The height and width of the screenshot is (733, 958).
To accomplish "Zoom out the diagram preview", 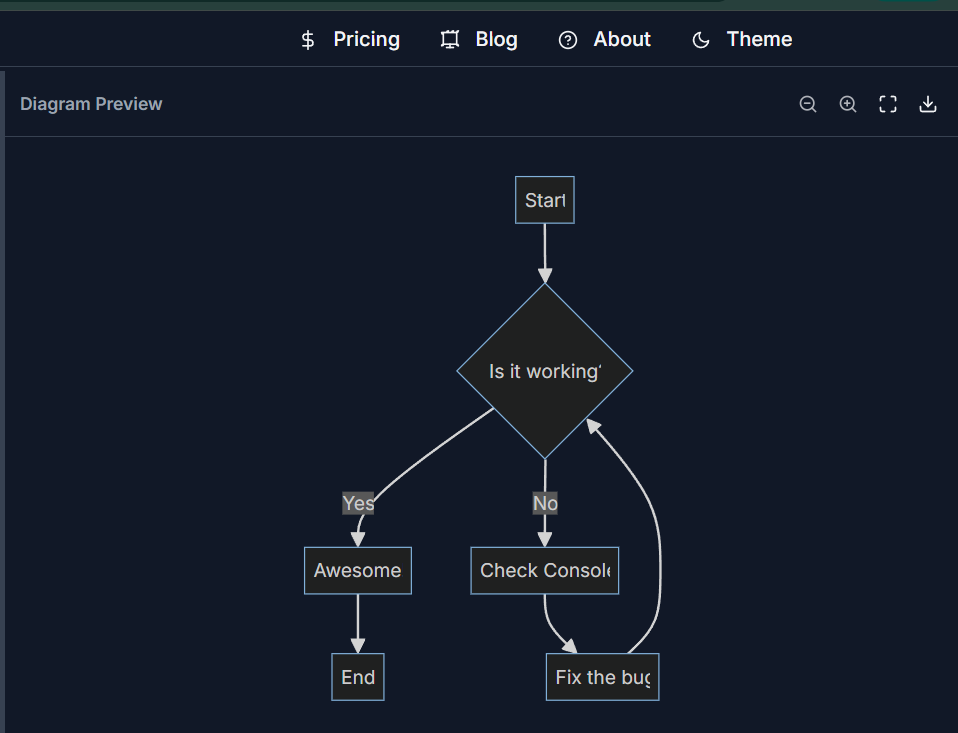I will point(808,104).
